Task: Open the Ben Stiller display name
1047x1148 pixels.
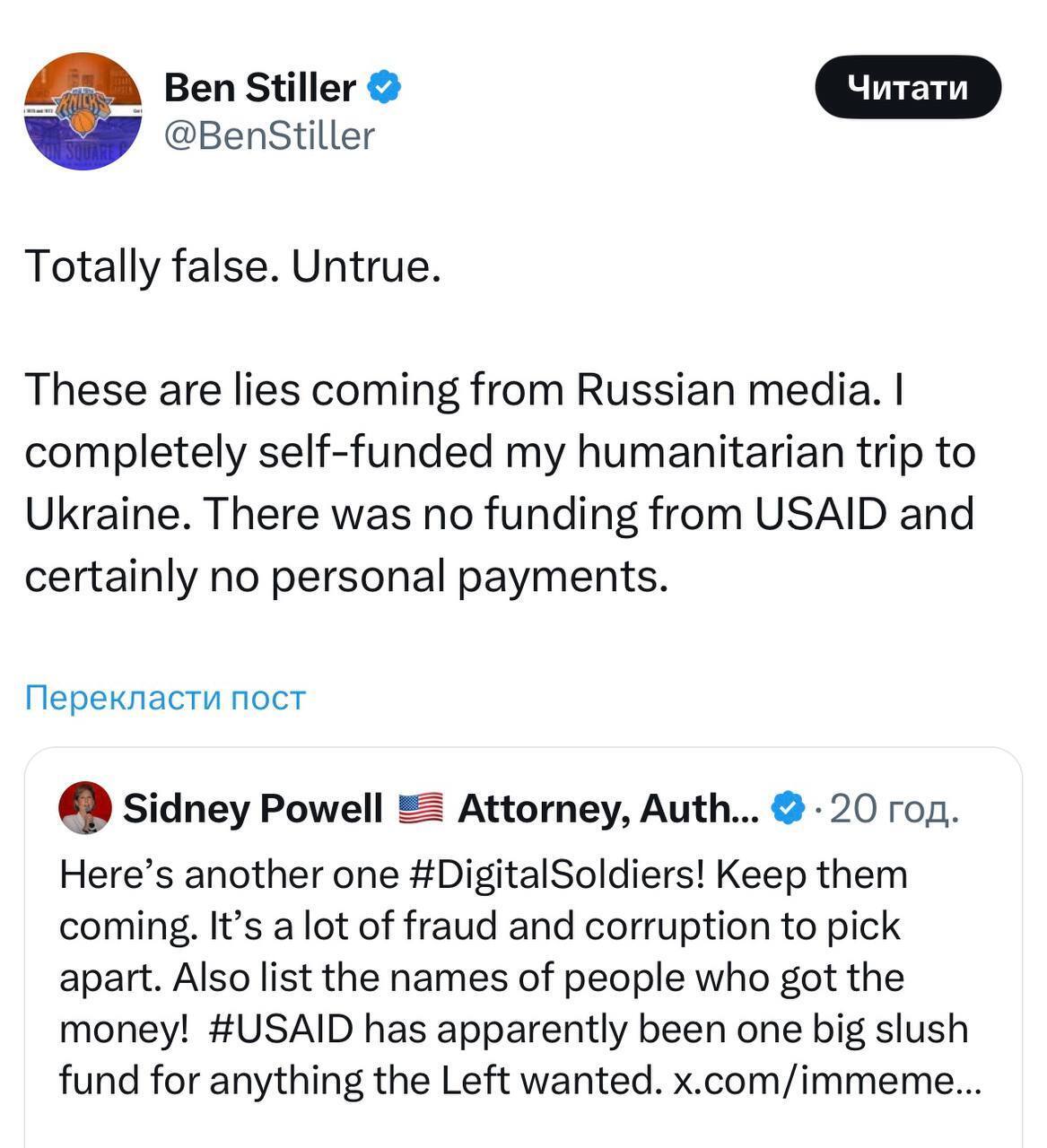Action: pos(260,88)
